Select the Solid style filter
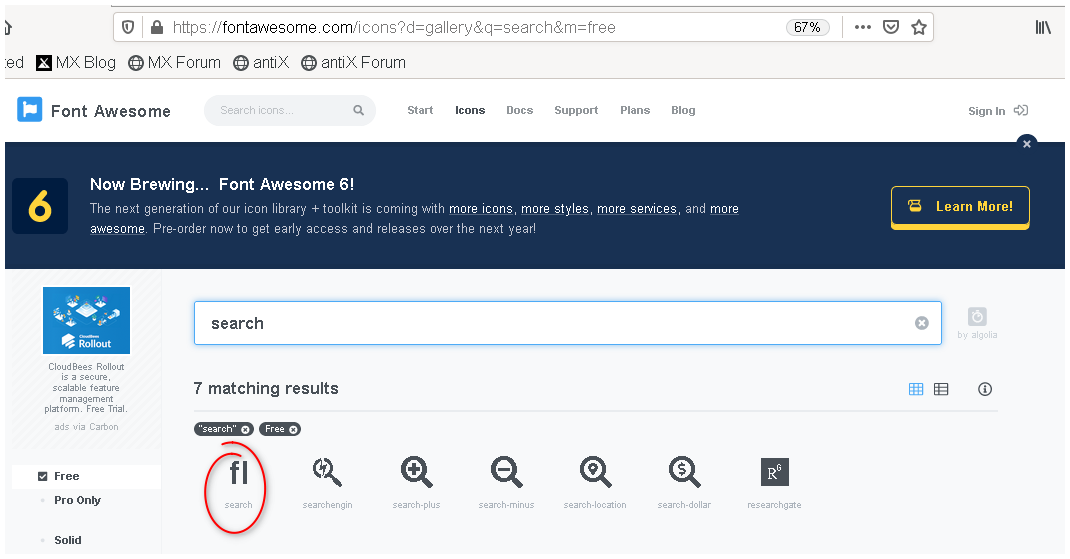This screenshot has width=1070, height=559. [68, 540]
